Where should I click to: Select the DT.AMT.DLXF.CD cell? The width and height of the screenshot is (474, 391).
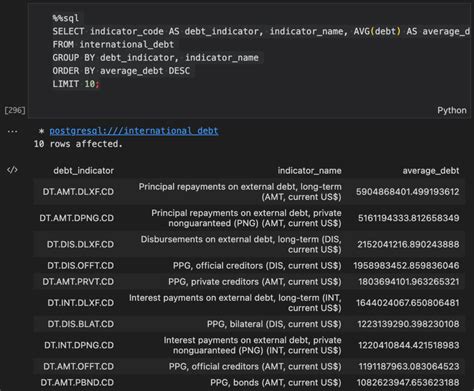tap(78, 192)
